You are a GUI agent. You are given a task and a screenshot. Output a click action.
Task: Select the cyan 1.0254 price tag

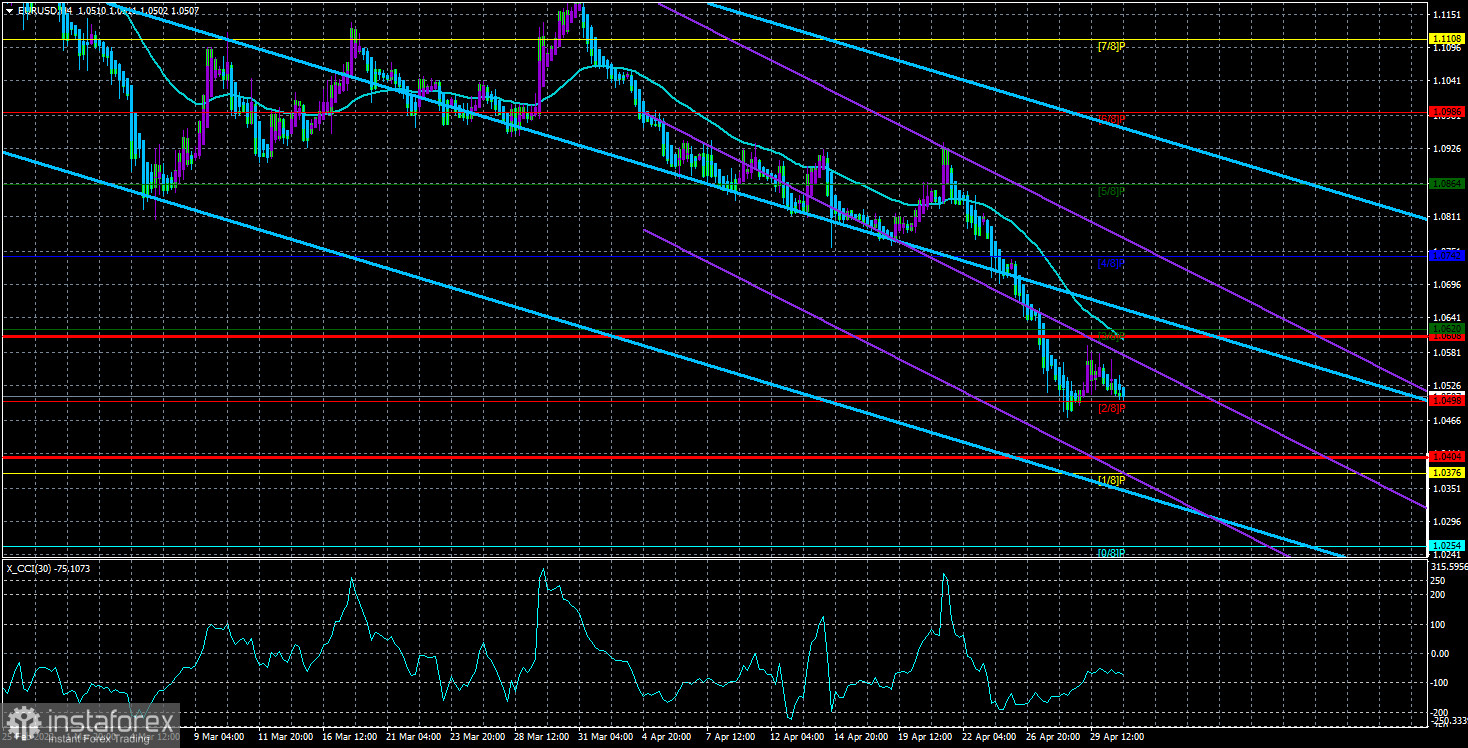click(1447, 546)
